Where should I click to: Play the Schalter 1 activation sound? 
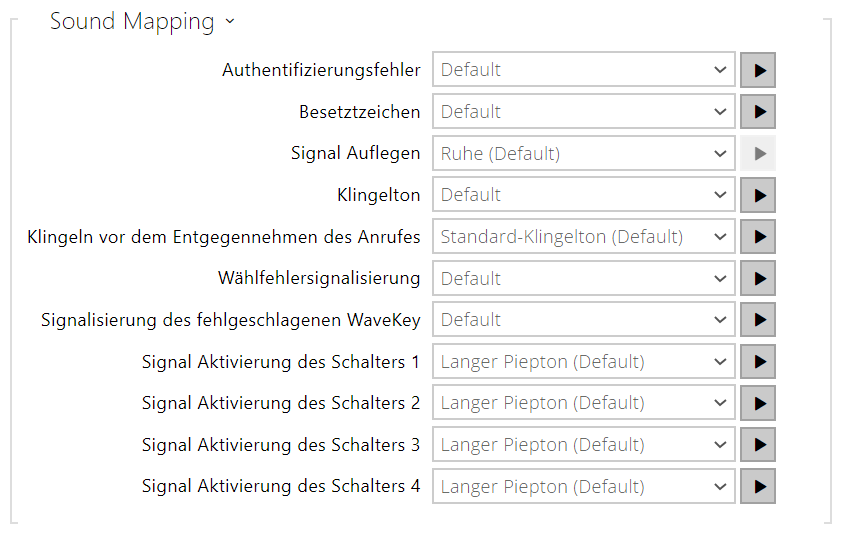(x=758, y=361)
